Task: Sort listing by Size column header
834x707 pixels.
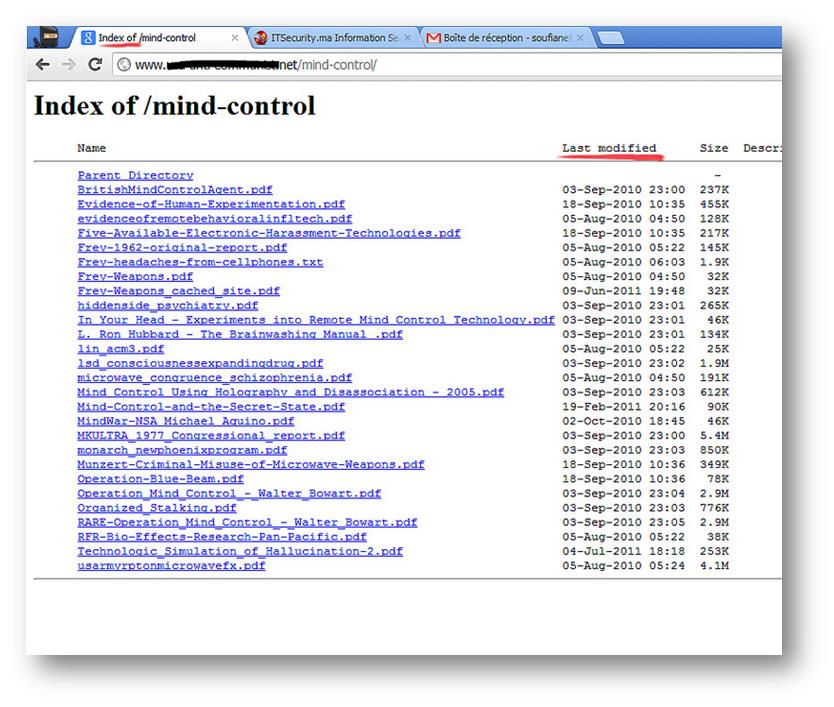Action: 714,148
